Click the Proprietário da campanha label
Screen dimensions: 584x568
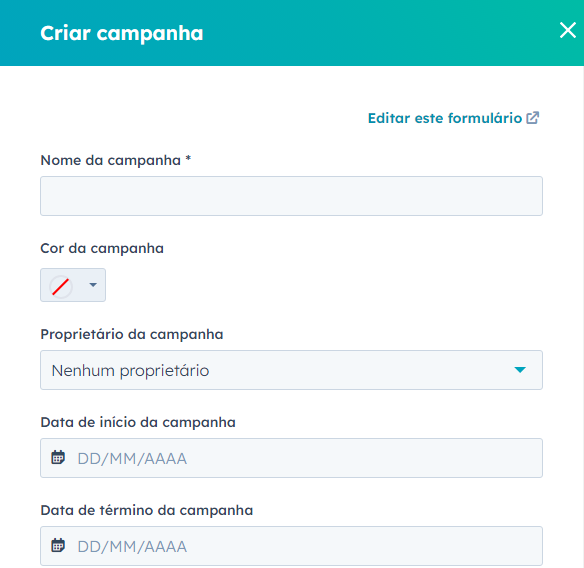click(132, 334)
